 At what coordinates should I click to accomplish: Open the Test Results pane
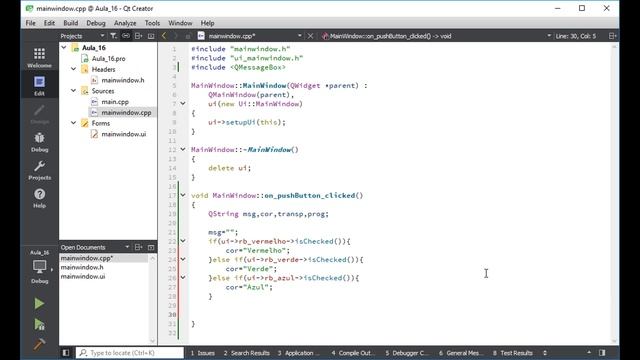click(x=513, y=353)
